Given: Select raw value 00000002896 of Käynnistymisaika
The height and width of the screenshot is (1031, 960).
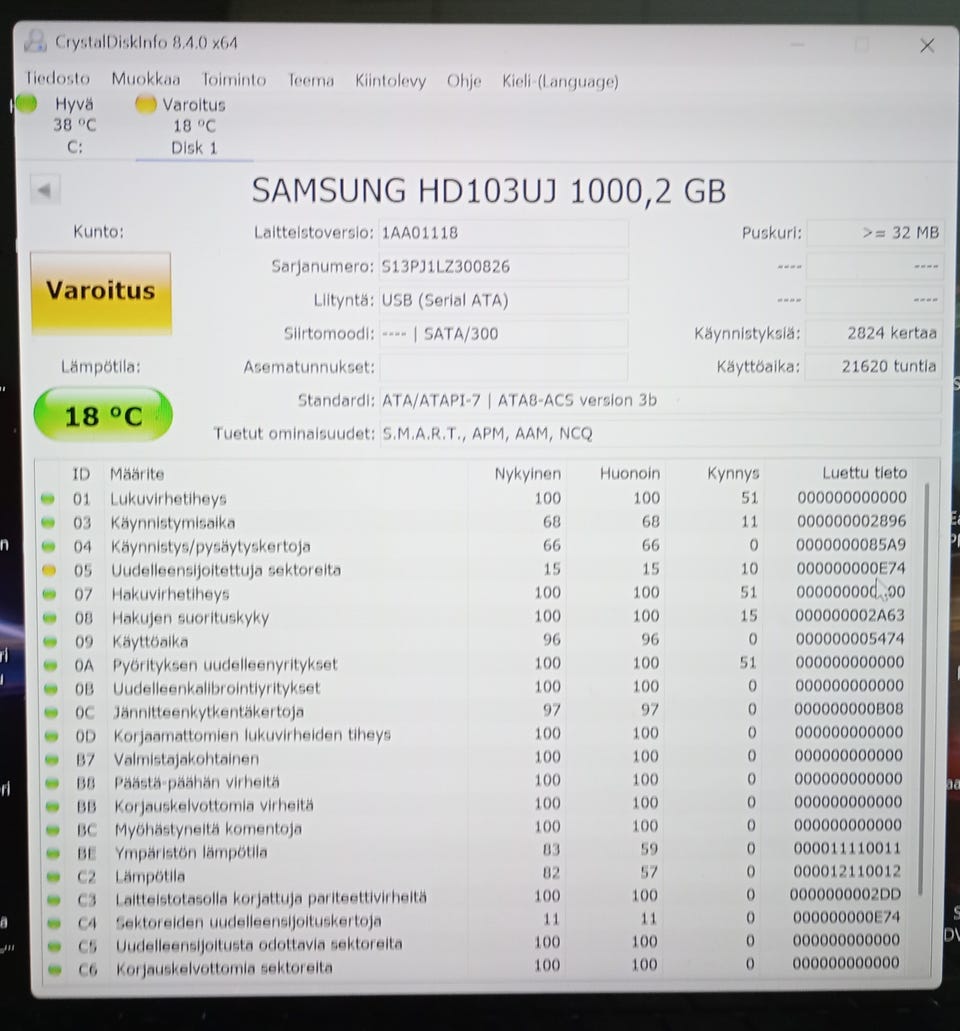Looking at the screenshot, I should point(852,521).
